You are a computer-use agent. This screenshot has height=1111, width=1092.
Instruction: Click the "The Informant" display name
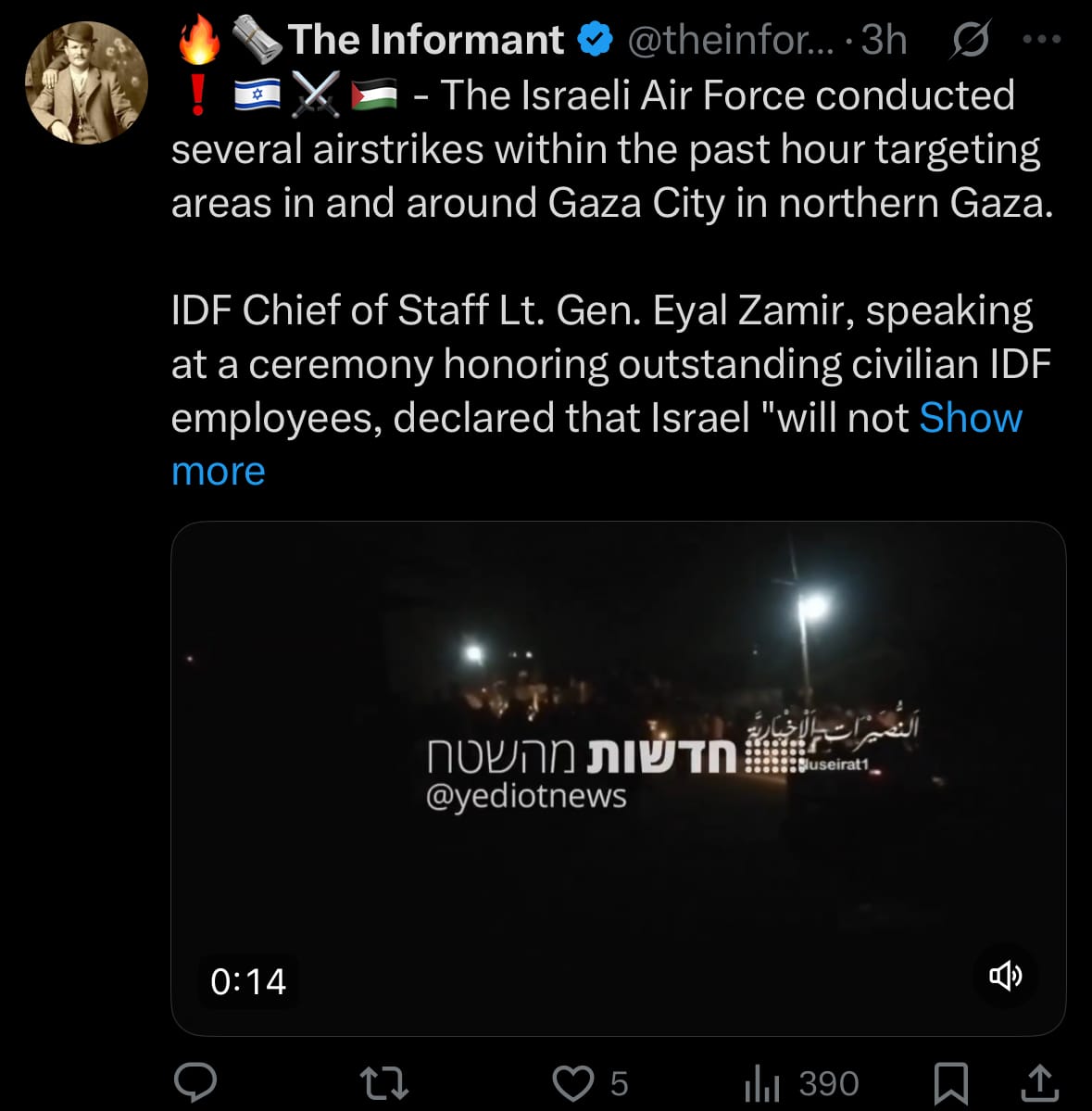pos(425,40)
